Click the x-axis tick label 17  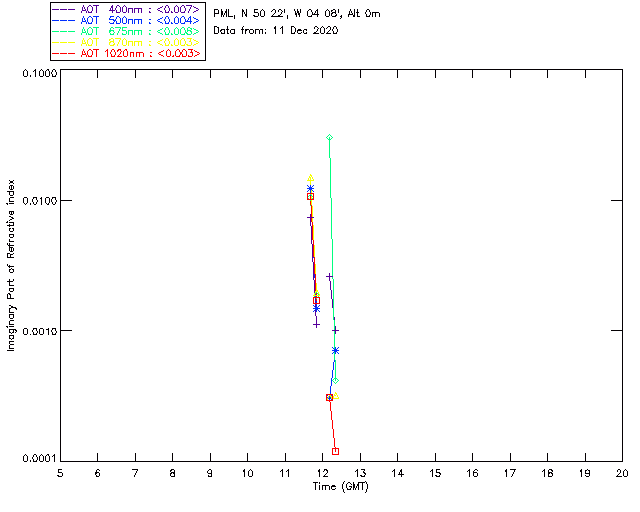click(510, 473)
